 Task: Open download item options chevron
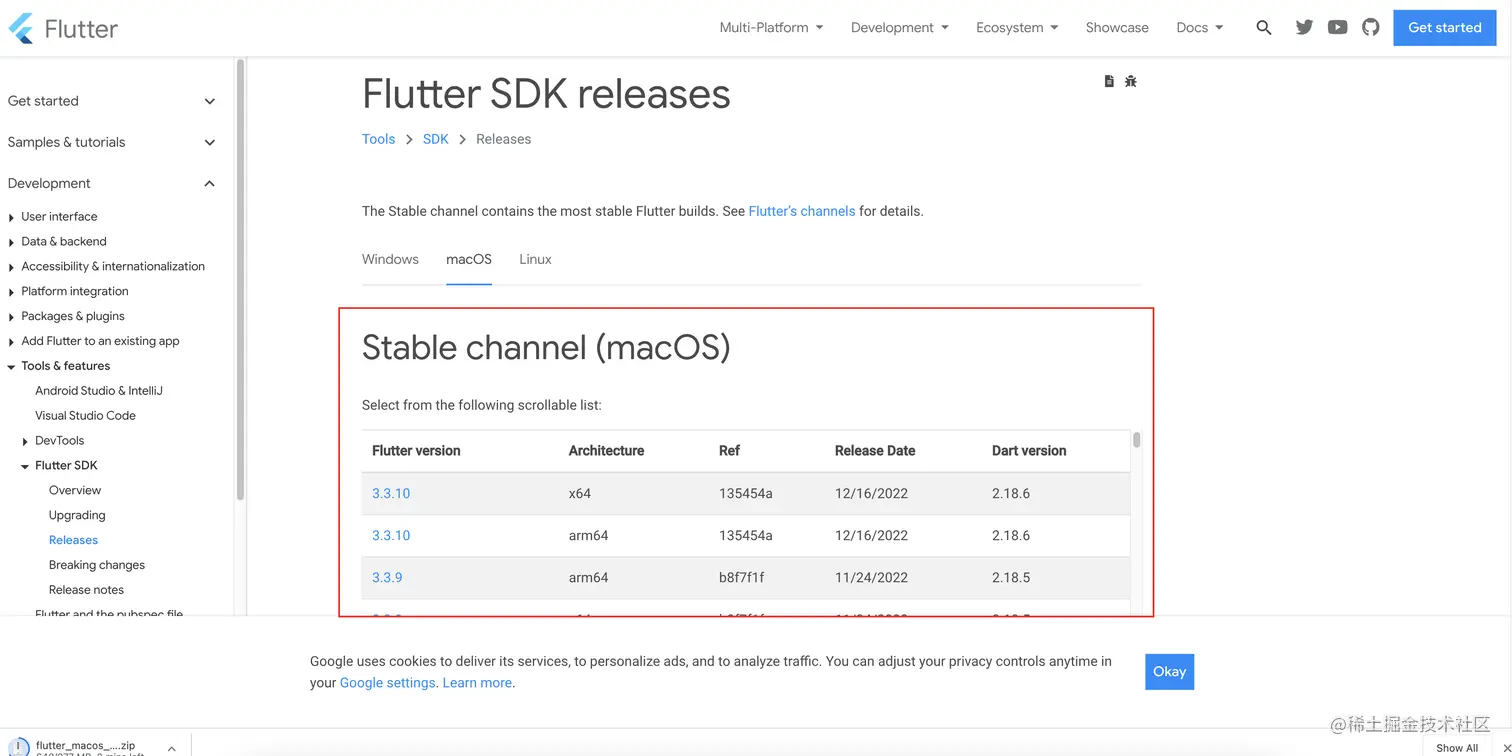point(172,748)
